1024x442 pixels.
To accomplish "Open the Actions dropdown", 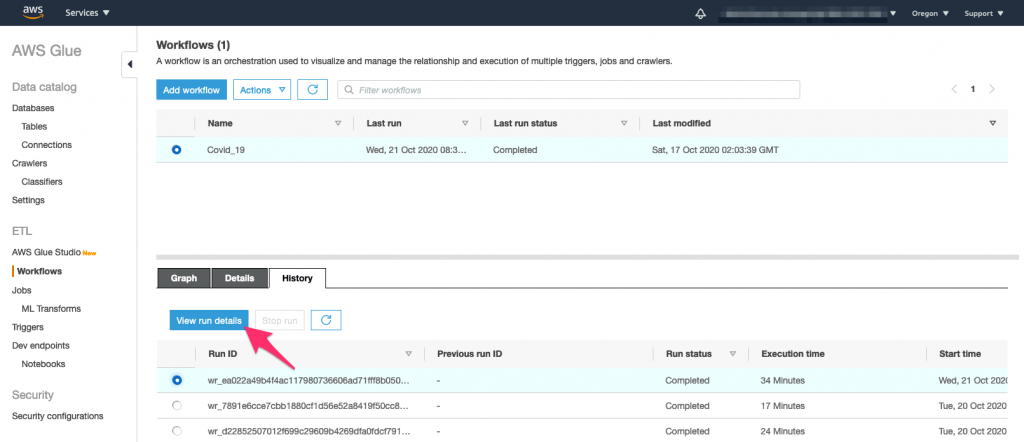I will pos(262,90).
